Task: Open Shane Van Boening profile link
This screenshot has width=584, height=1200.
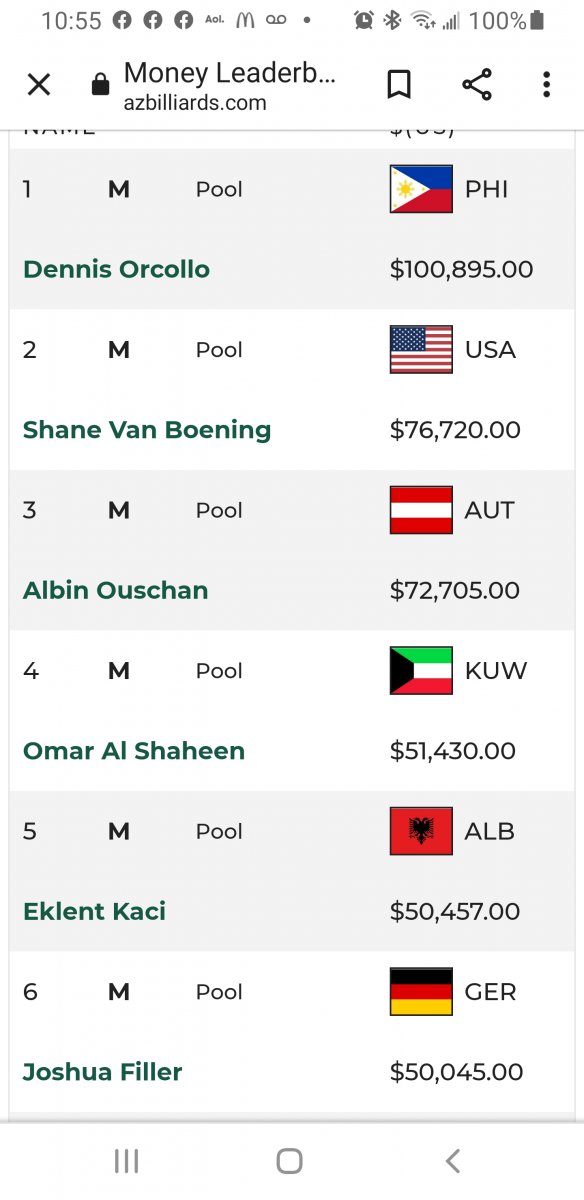Action: click(x=147, y=430)
